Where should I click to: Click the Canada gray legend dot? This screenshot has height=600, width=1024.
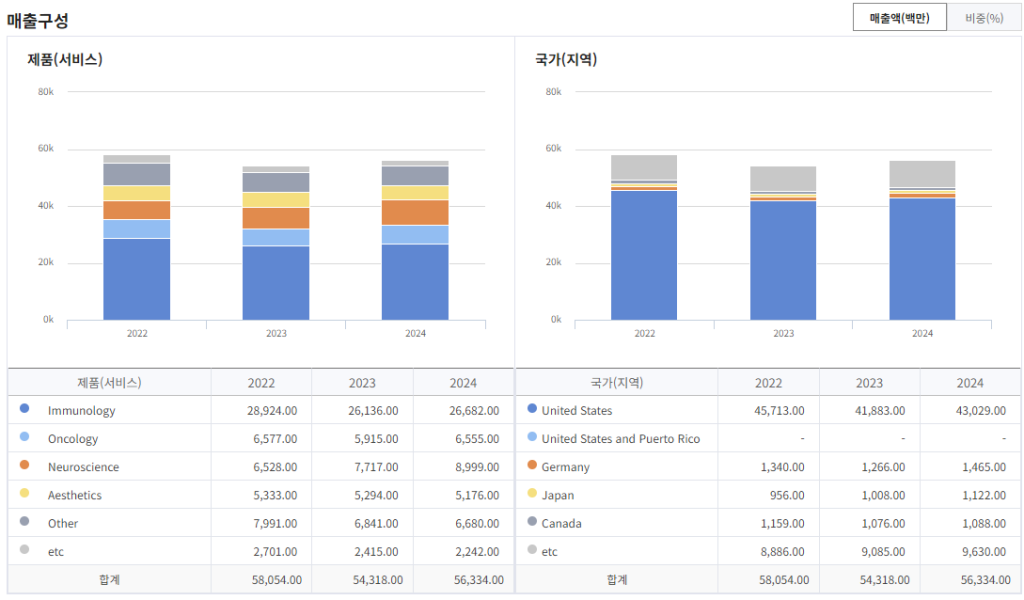tap(532, 521)
